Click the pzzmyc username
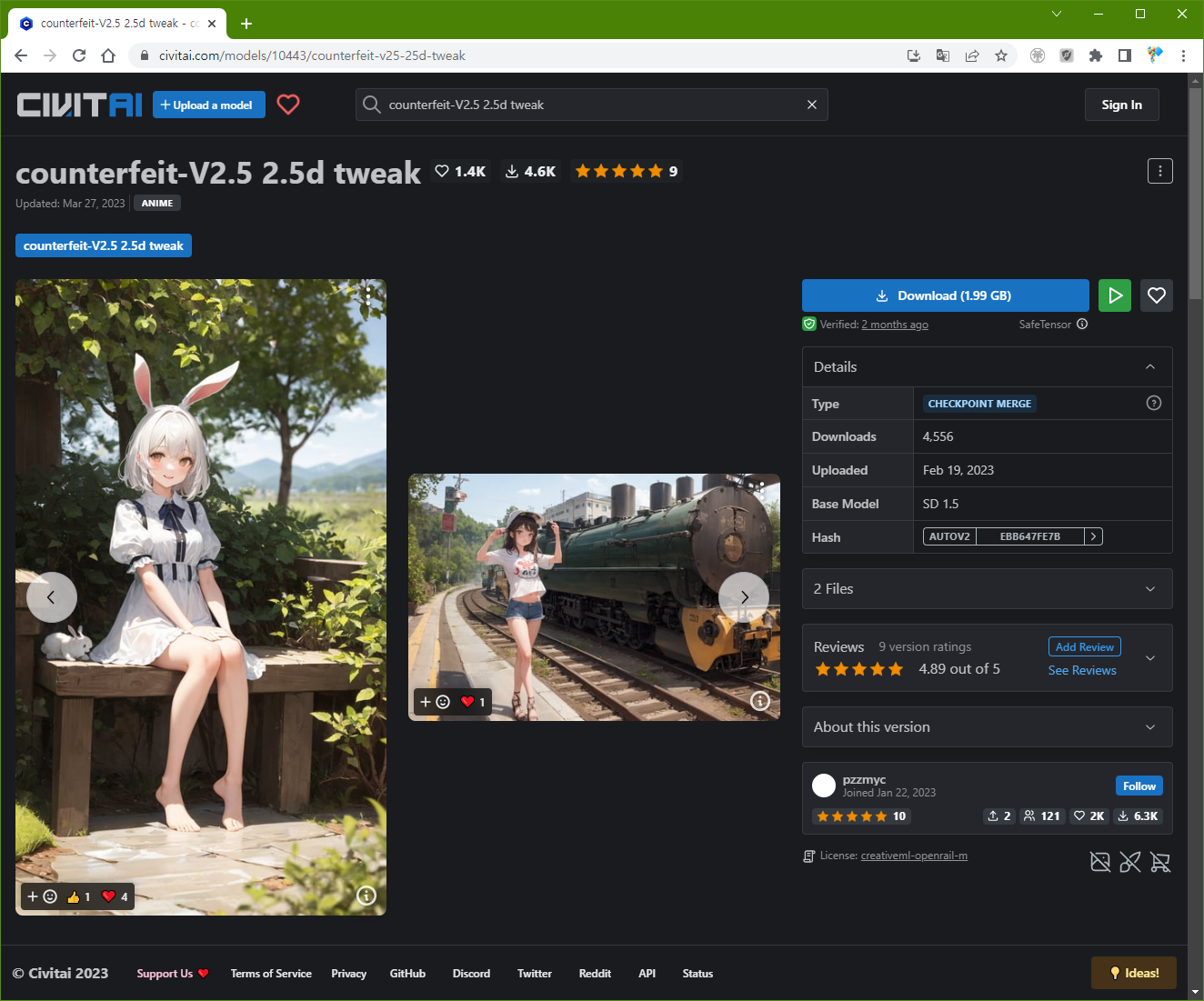The height and width of the screenshot is (1001, 1204). click(x=864, y=779)
